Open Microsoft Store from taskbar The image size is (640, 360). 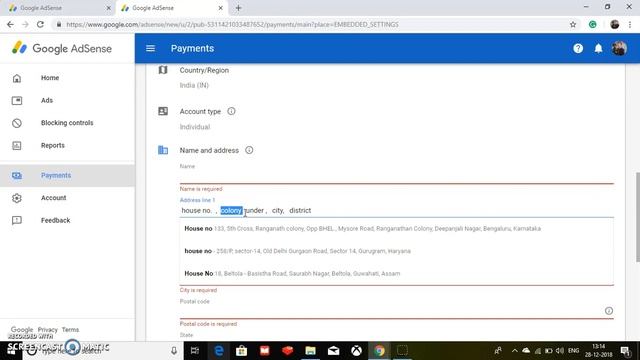pos(241,351)
